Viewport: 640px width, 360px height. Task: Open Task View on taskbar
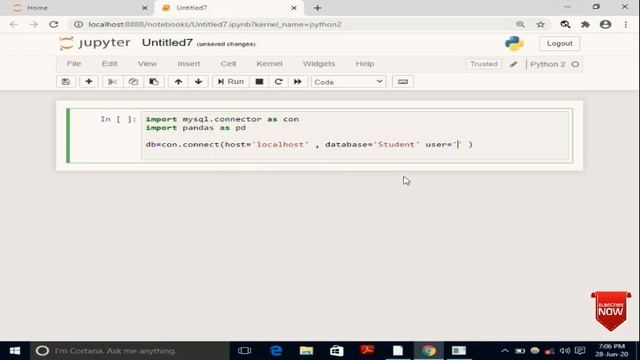coord(244,351)
